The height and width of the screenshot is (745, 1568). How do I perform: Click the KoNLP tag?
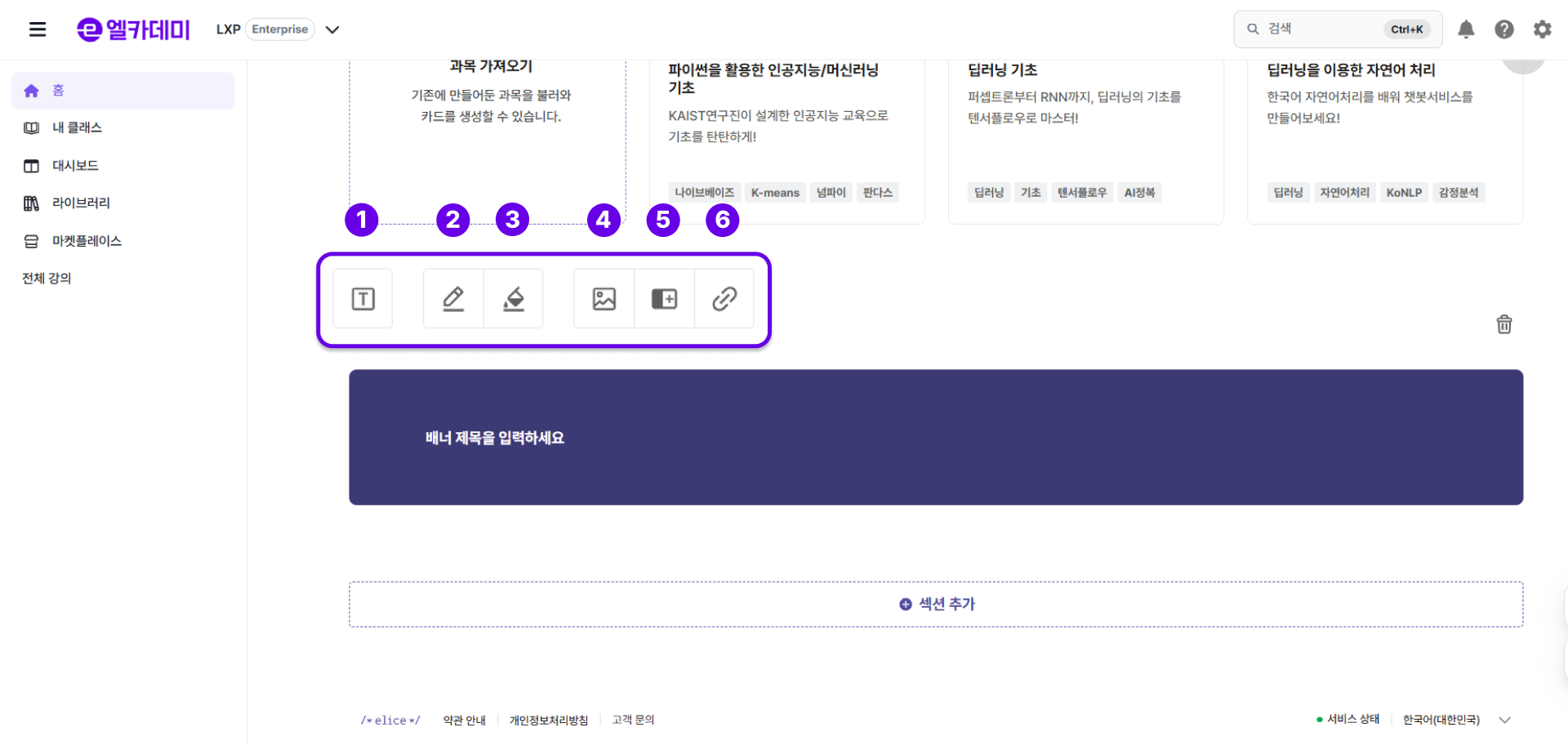1404,193
